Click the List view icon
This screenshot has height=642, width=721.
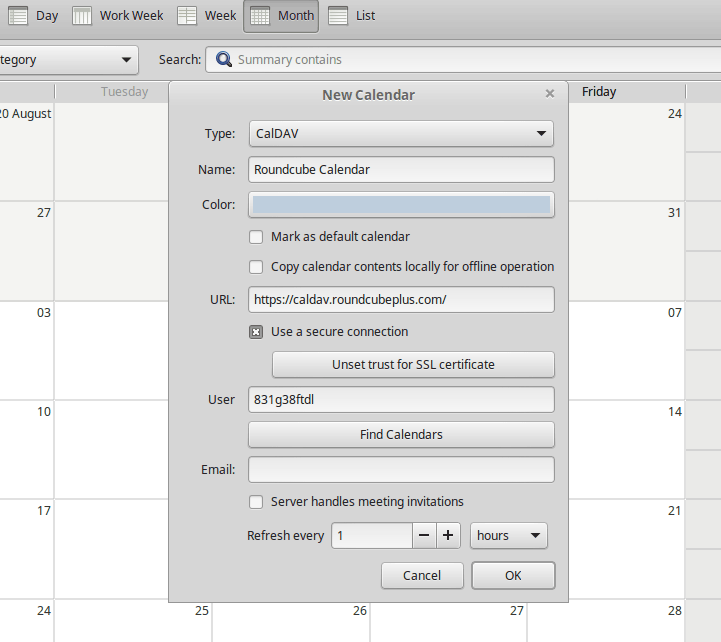(x=338, y=16)
